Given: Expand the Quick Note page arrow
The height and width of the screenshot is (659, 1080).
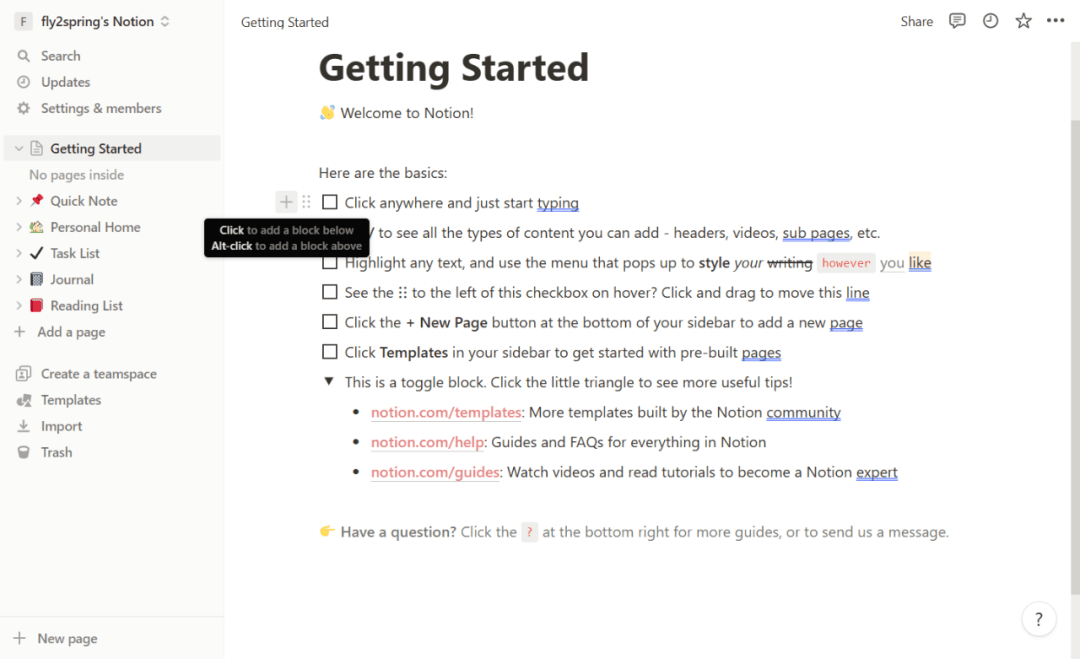Looking at the screenshot, I should click(x=19, y=201).
